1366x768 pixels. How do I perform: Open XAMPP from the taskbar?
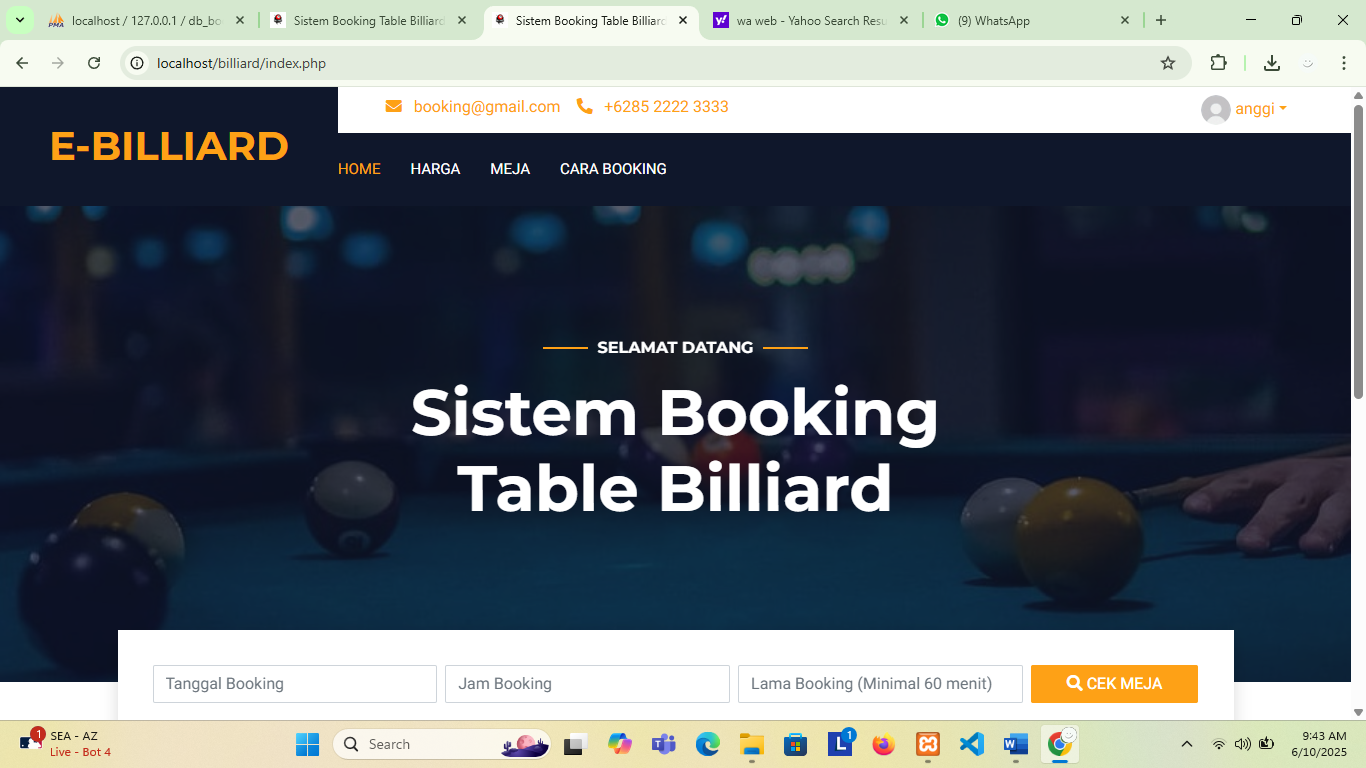coord(927,744)
